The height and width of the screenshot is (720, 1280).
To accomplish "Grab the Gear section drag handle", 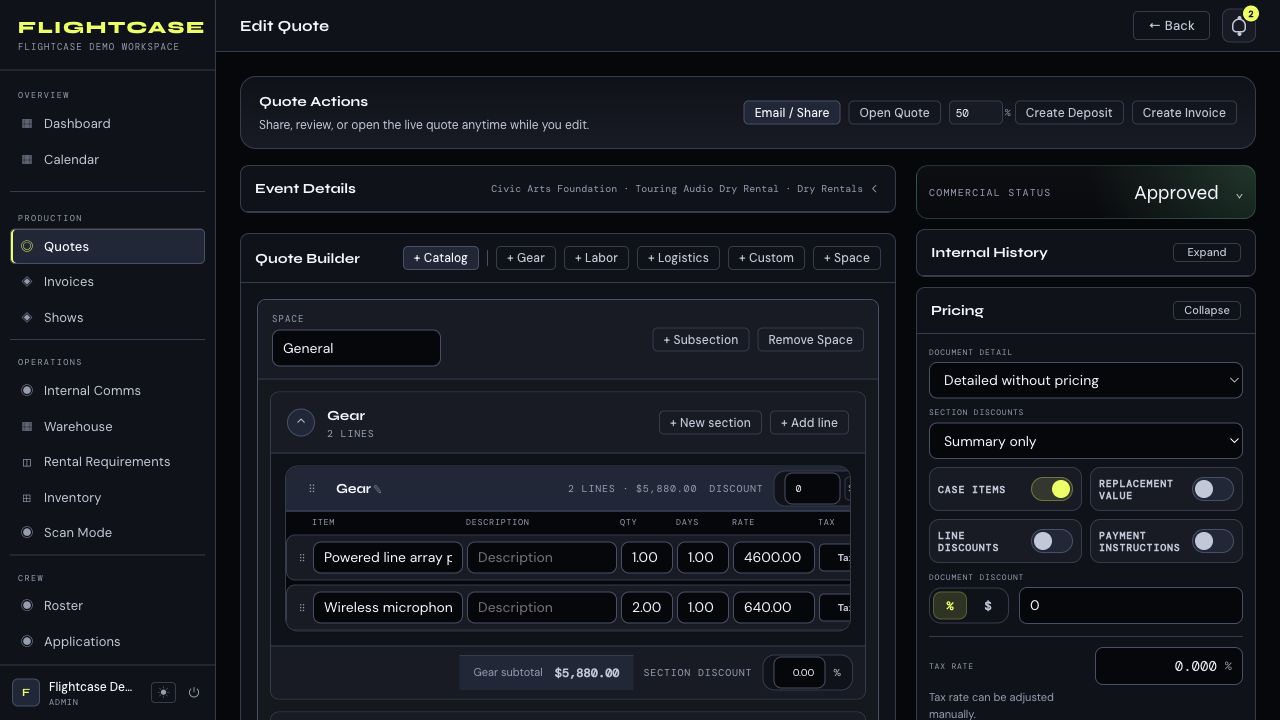I will 311,489.
